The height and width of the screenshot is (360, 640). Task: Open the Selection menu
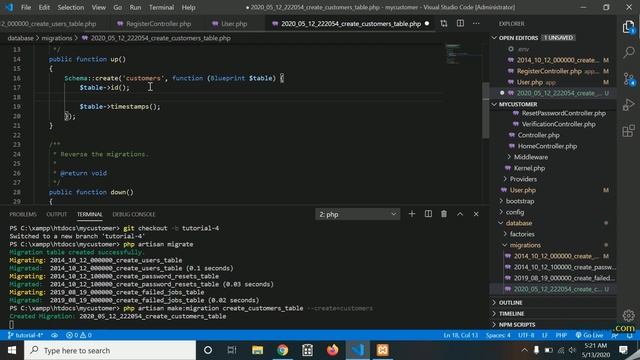click(x=71, y=7)
